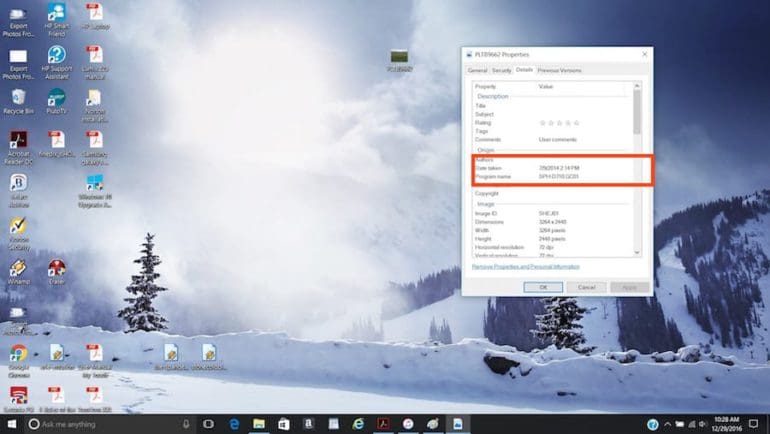The width and height of the screenshot is (770, 434).
Task: Set the first star in Rating
Action: click(x=543, y=123)
